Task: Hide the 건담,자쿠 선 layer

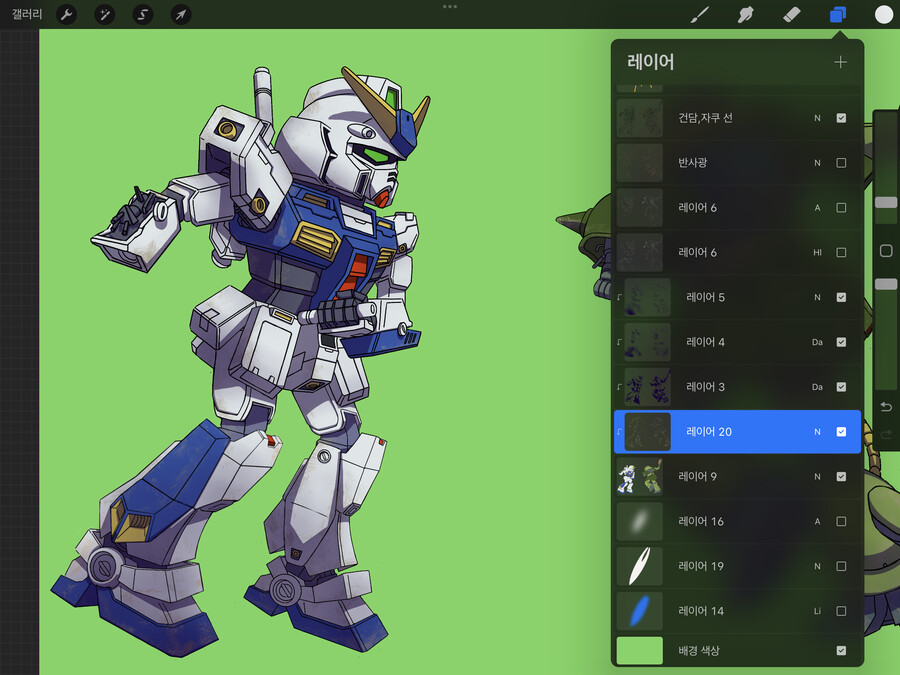Action: (x=841, y=118)
